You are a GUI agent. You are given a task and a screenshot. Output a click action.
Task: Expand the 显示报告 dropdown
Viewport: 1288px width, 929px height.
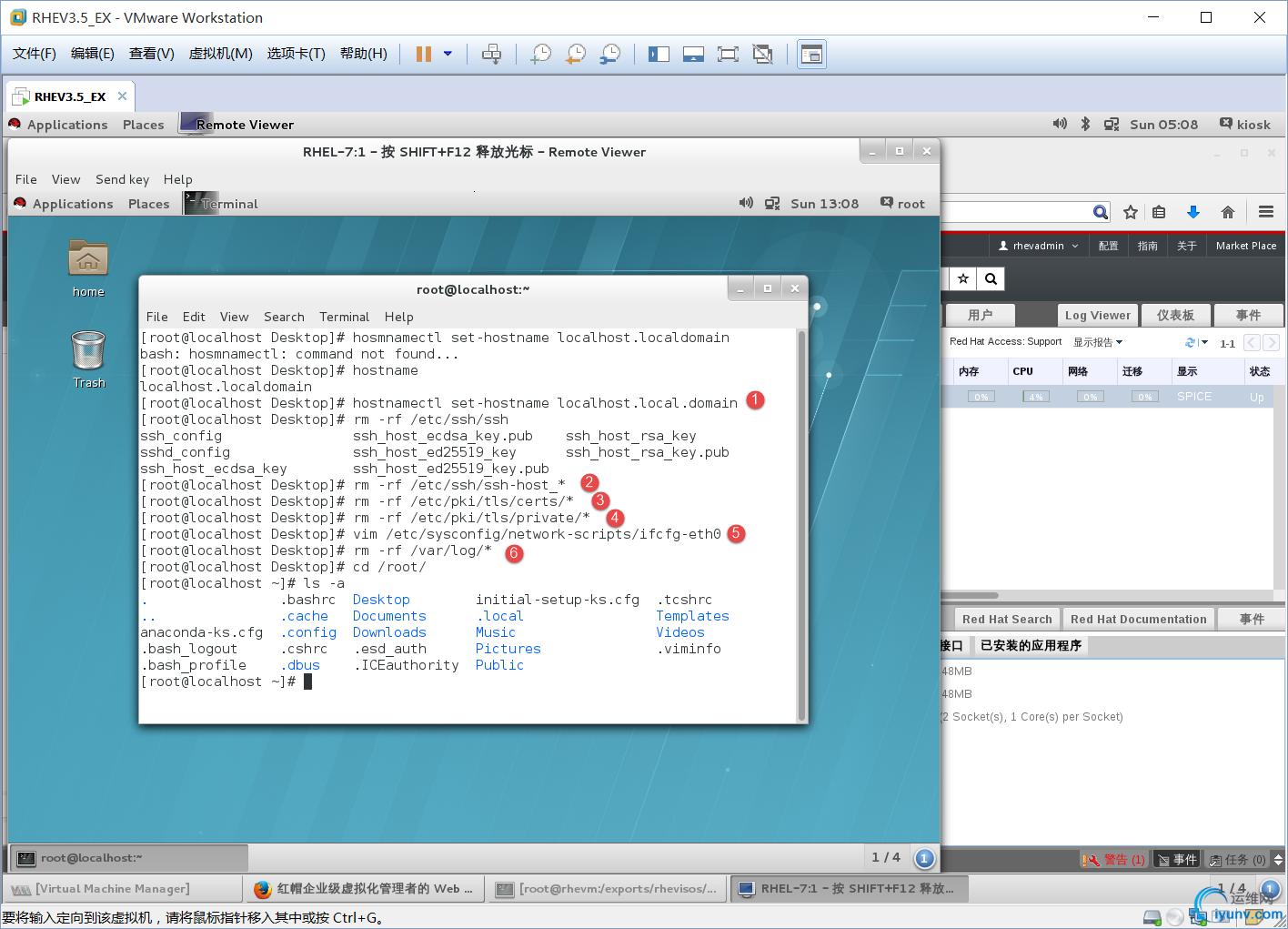(x=1098, y=342)
